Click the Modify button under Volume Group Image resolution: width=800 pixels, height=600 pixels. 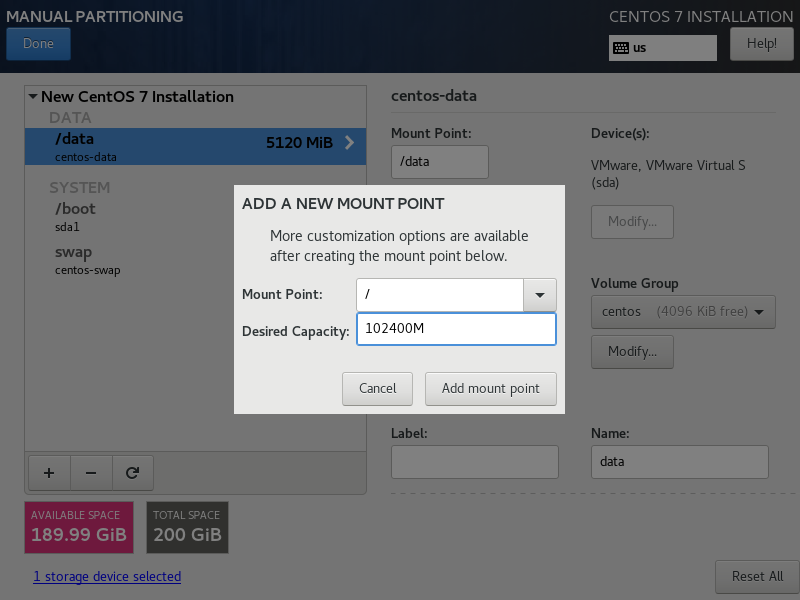pos(632,351)
